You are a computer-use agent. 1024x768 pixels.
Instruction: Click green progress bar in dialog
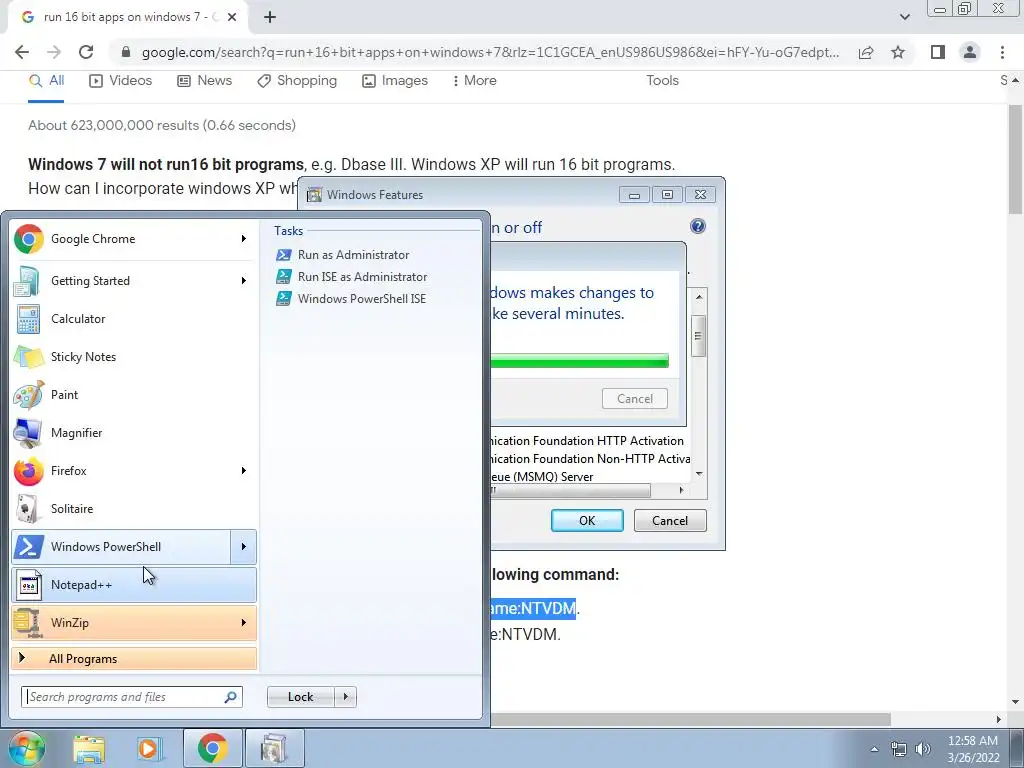click(579, 361)
